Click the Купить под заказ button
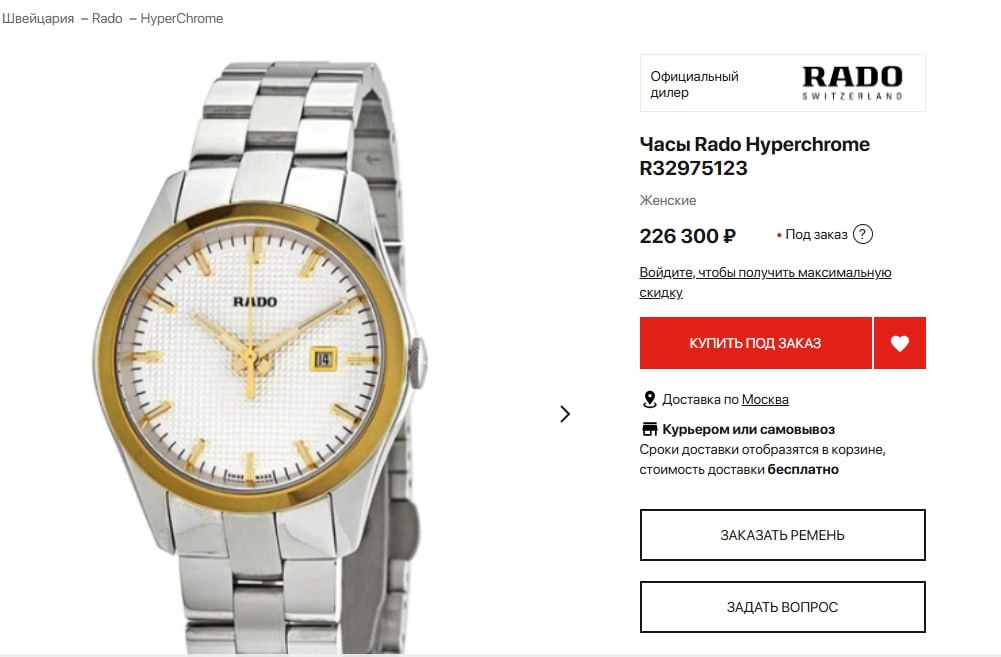 755,343
